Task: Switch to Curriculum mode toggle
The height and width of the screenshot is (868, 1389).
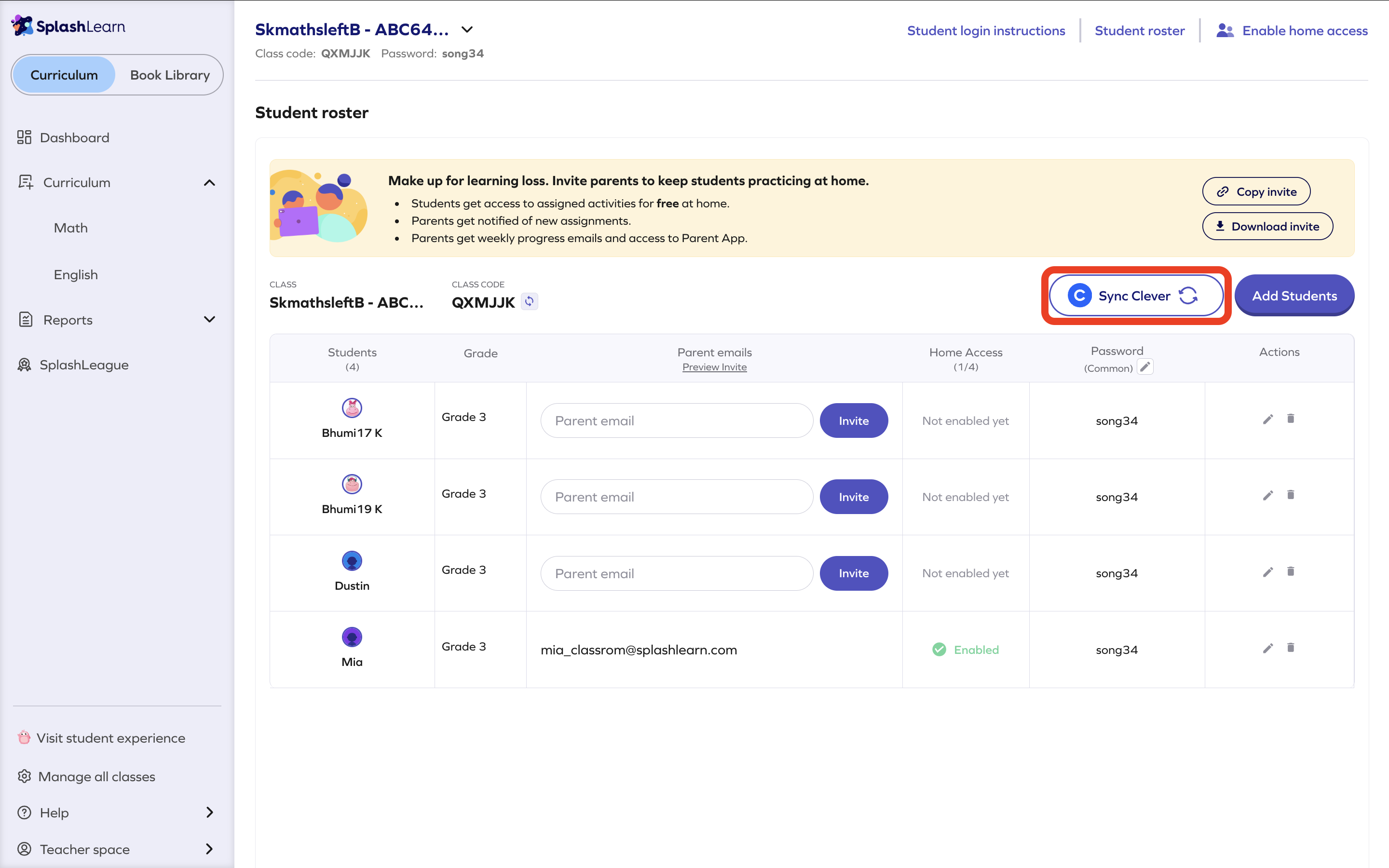Action: coord(64,75)
